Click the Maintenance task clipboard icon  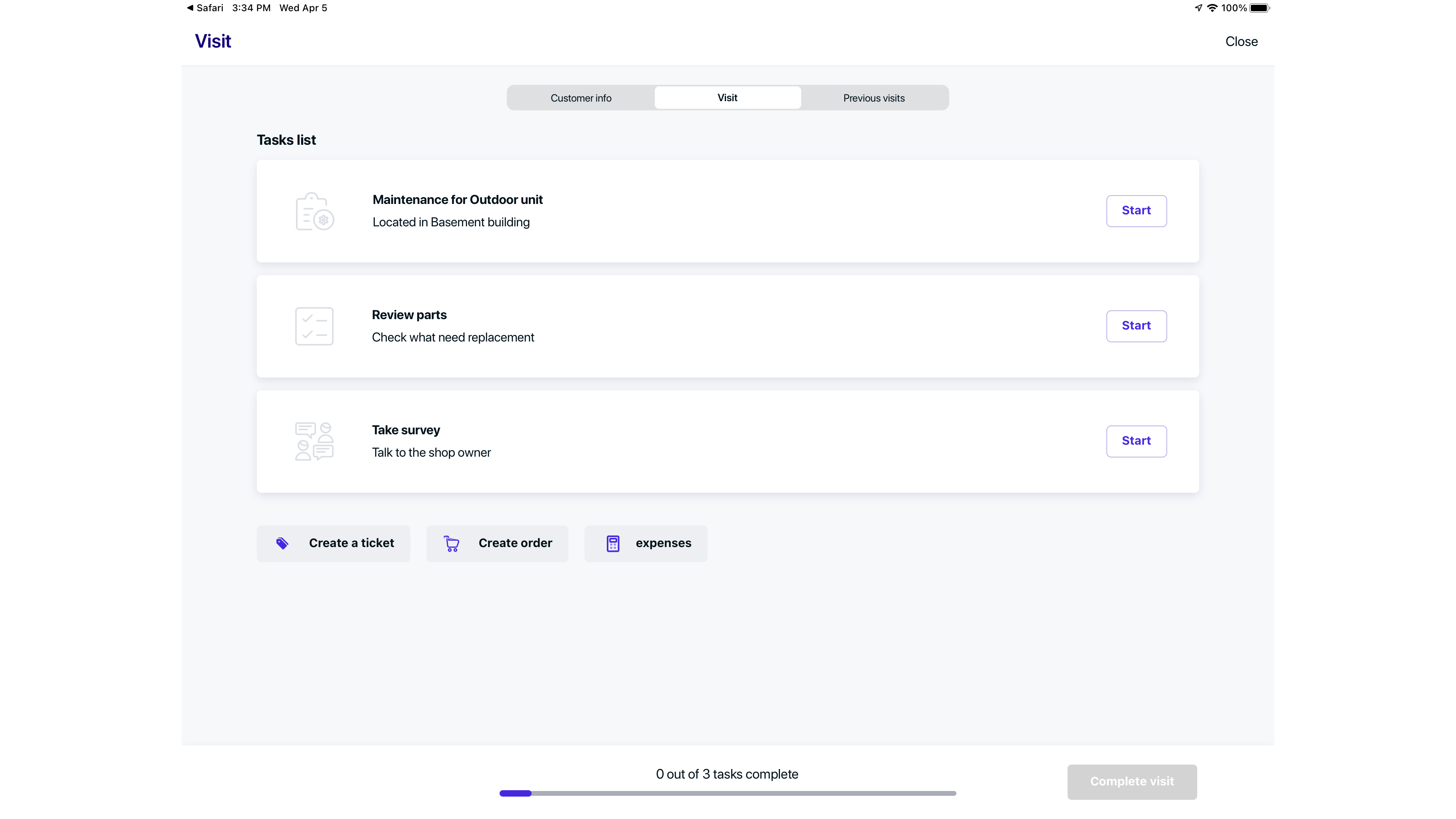tap(314, 212)
